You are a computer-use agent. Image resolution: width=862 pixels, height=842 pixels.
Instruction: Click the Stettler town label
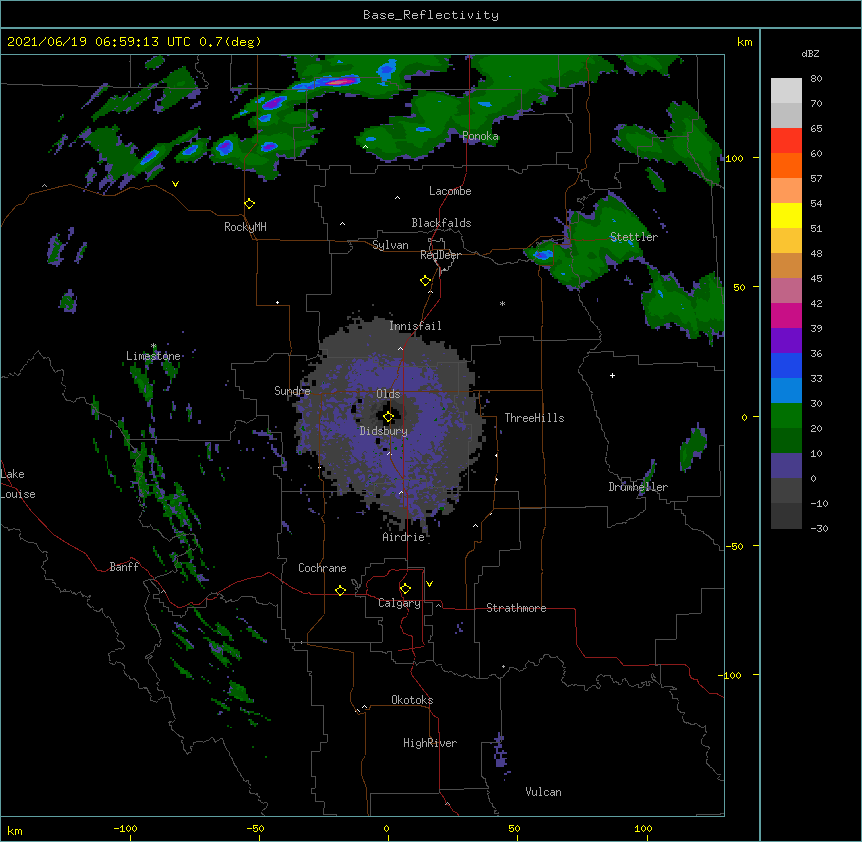634,237
